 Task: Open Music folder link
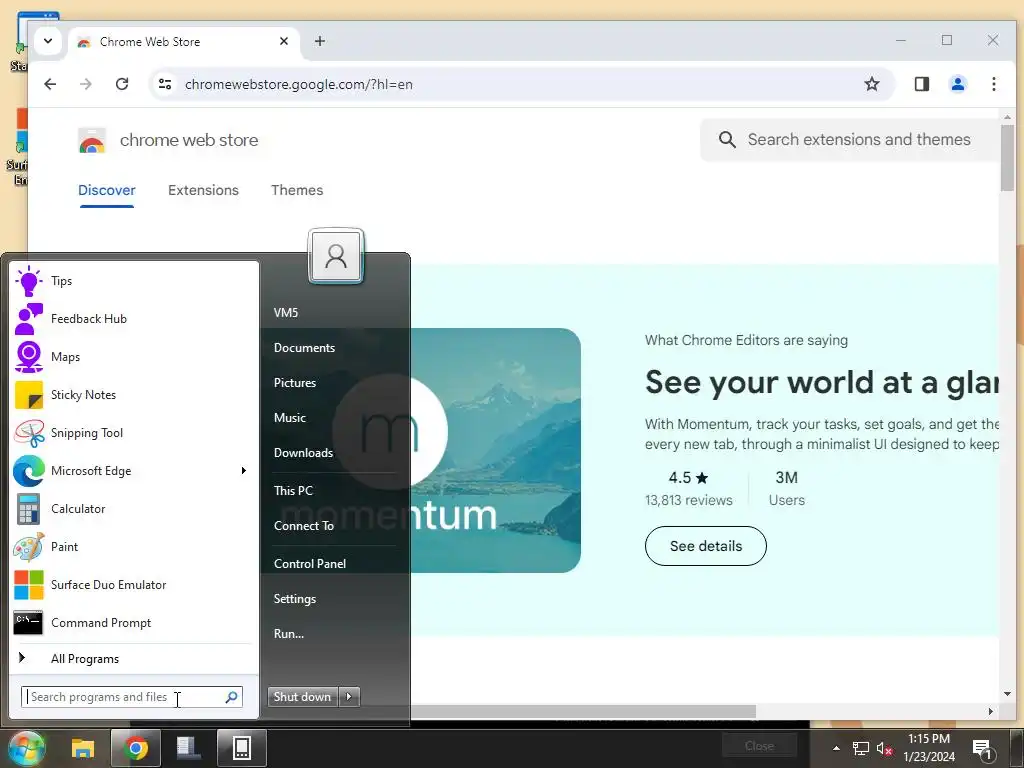pos(290,418)
